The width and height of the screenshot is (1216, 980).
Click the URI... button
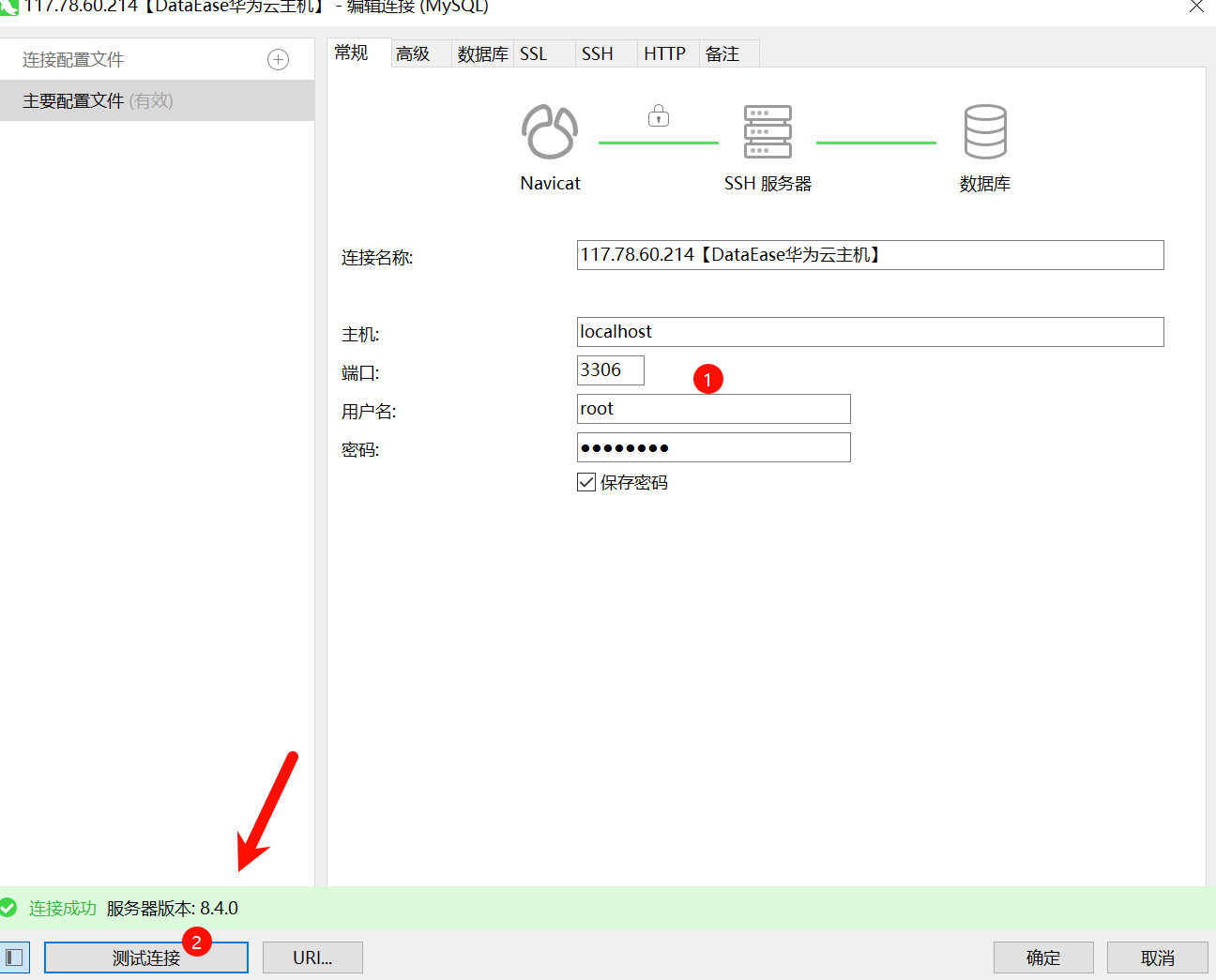[x=312, y=957]
